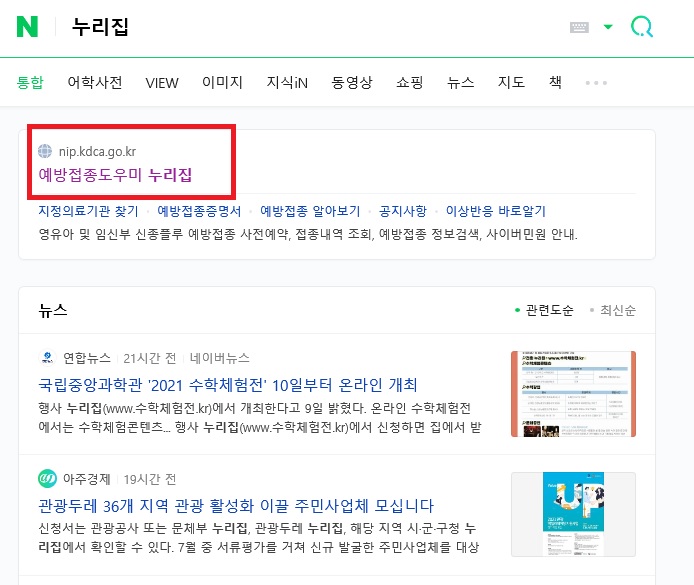The height and width of the screenshot is (585, 694).
Task: Click the 아주경제 press logo icon
Action: coord(47,479)
